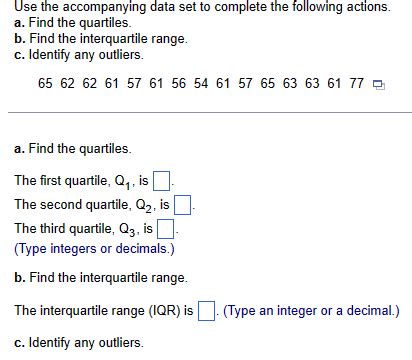Click the 'Type an integer or a decimal' hint

tap(311, 311)
